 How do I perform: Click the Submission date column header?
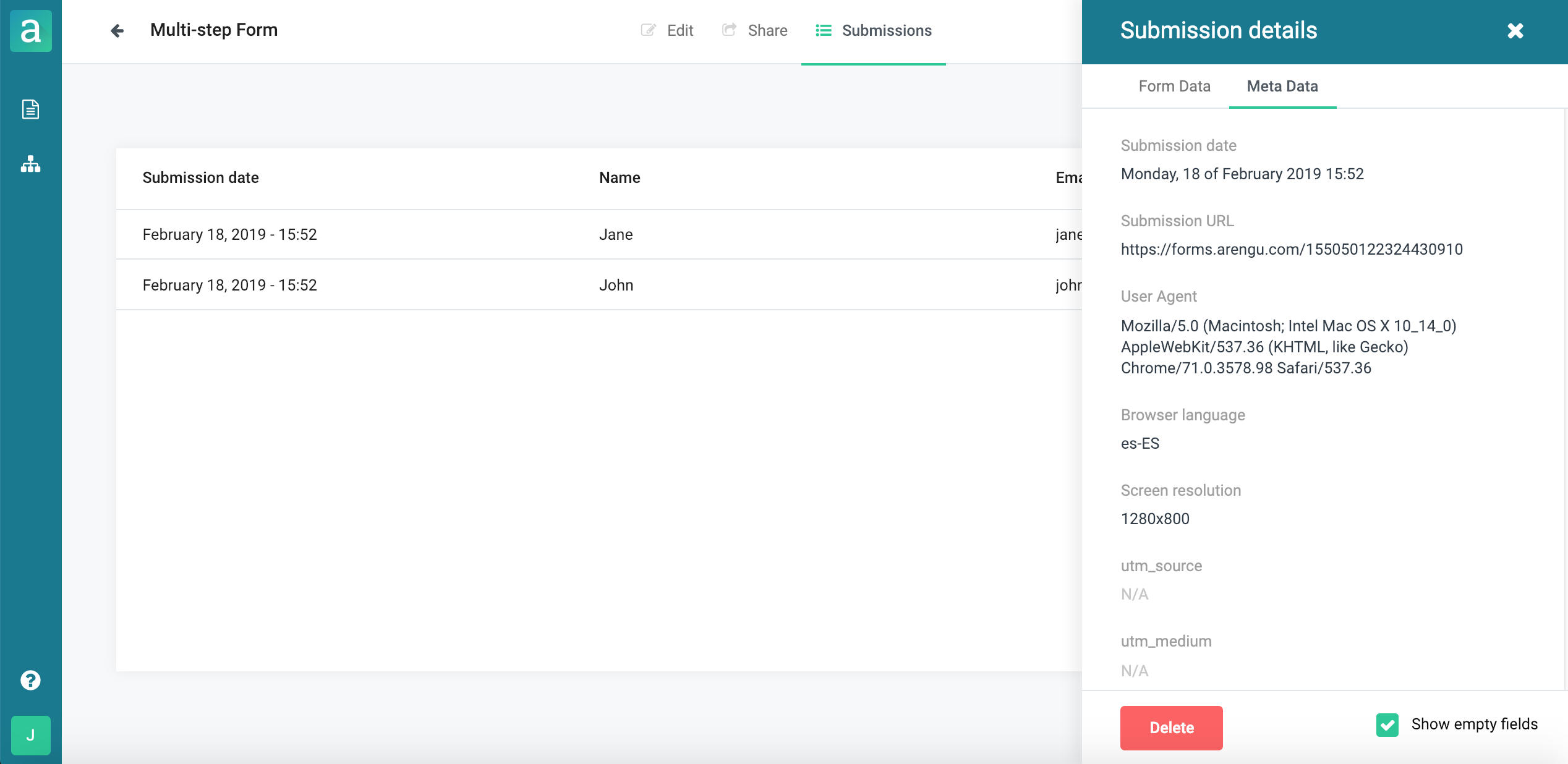coord(200,178)
